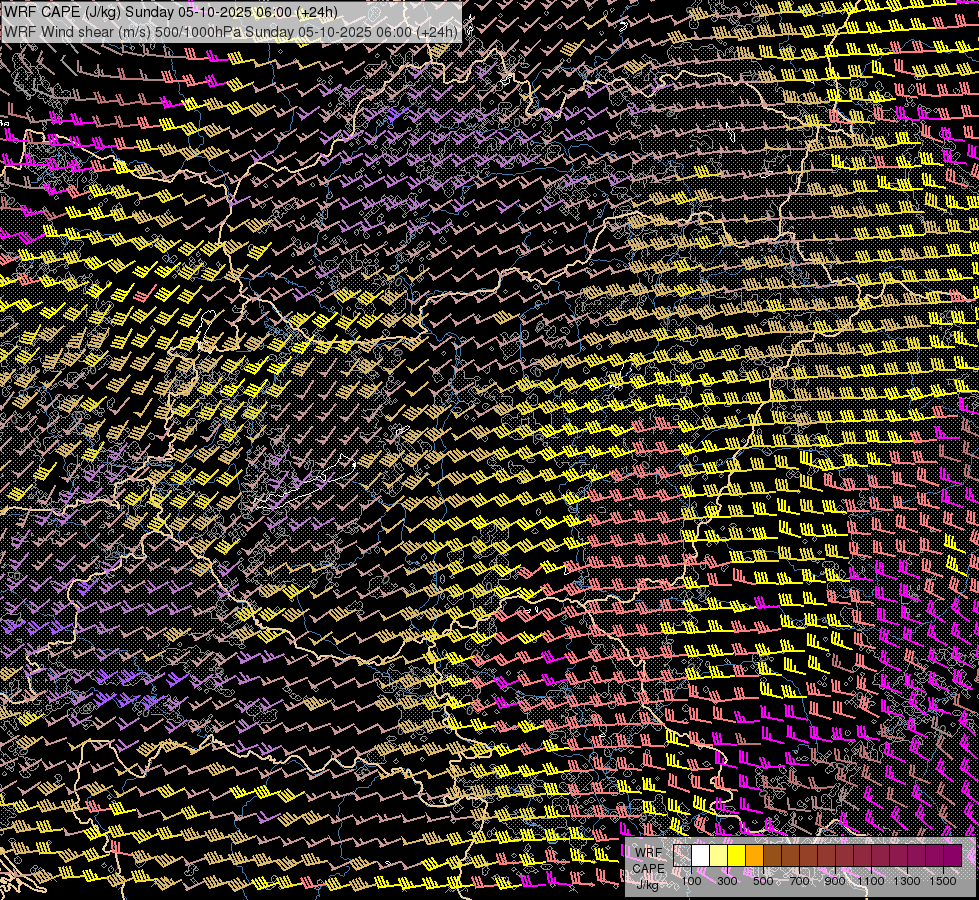The image size is (979, 900).
Task: Click the 100 legend label
Action: coord(691,881)
